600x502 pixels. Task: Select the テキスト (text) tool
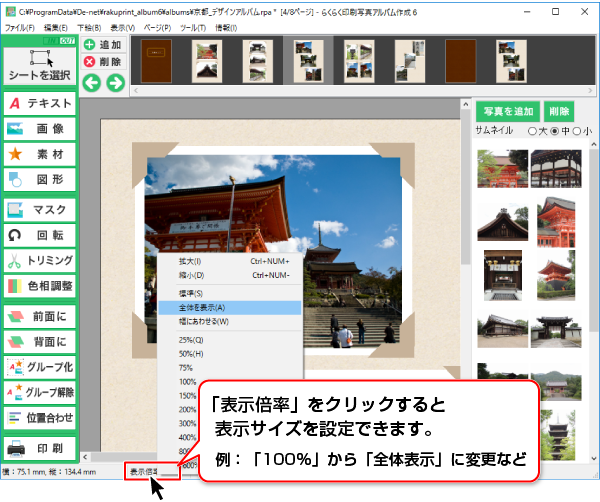[x=40, y=103]
